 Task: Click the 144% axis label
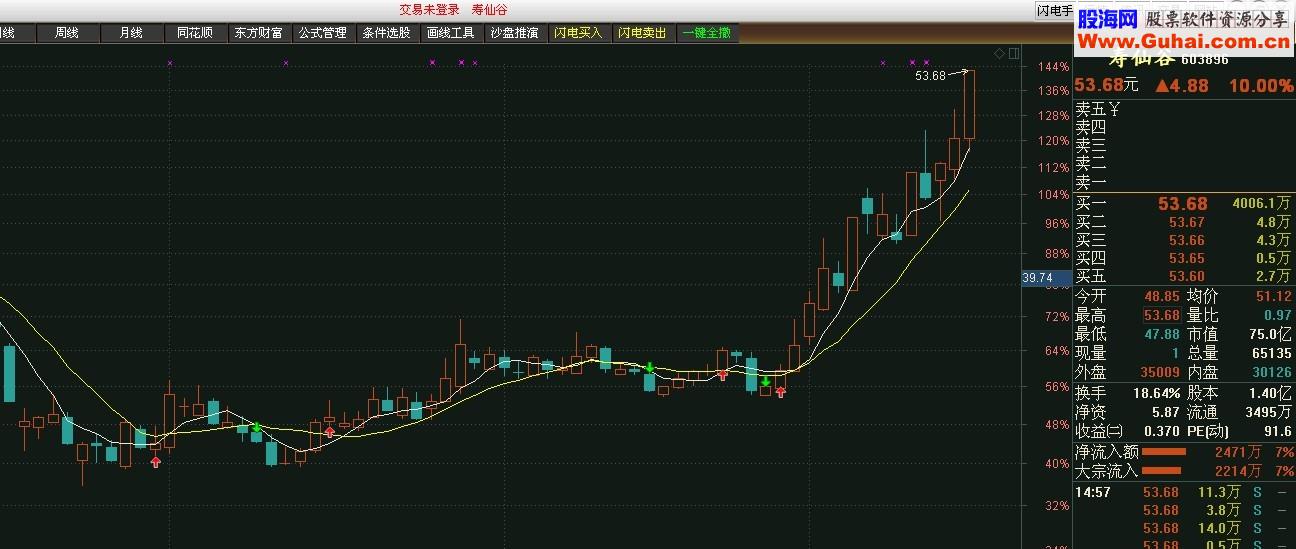point(1054,67)
